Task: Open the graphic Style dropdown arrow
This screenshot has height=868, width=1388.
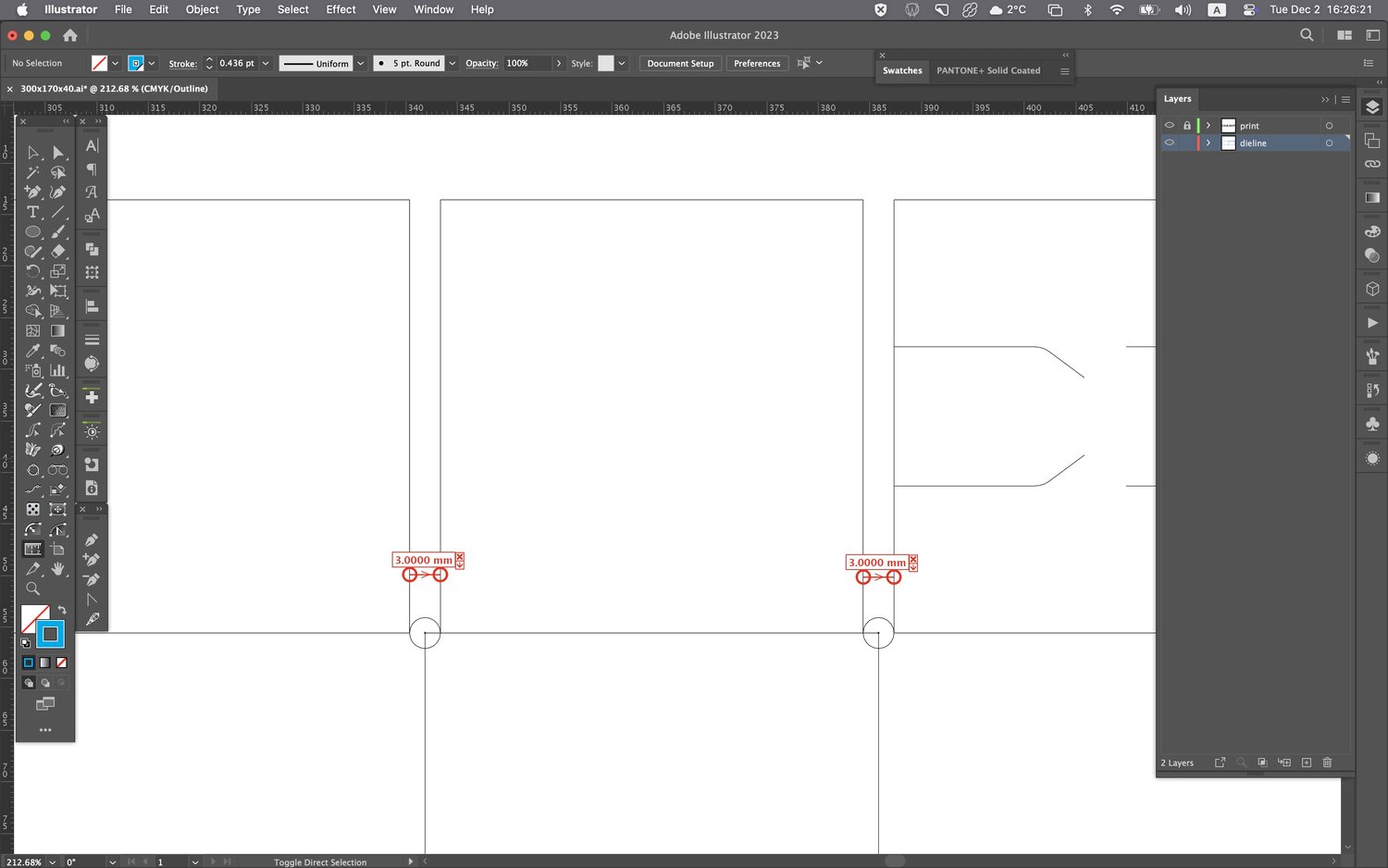Action: point(622,63)
